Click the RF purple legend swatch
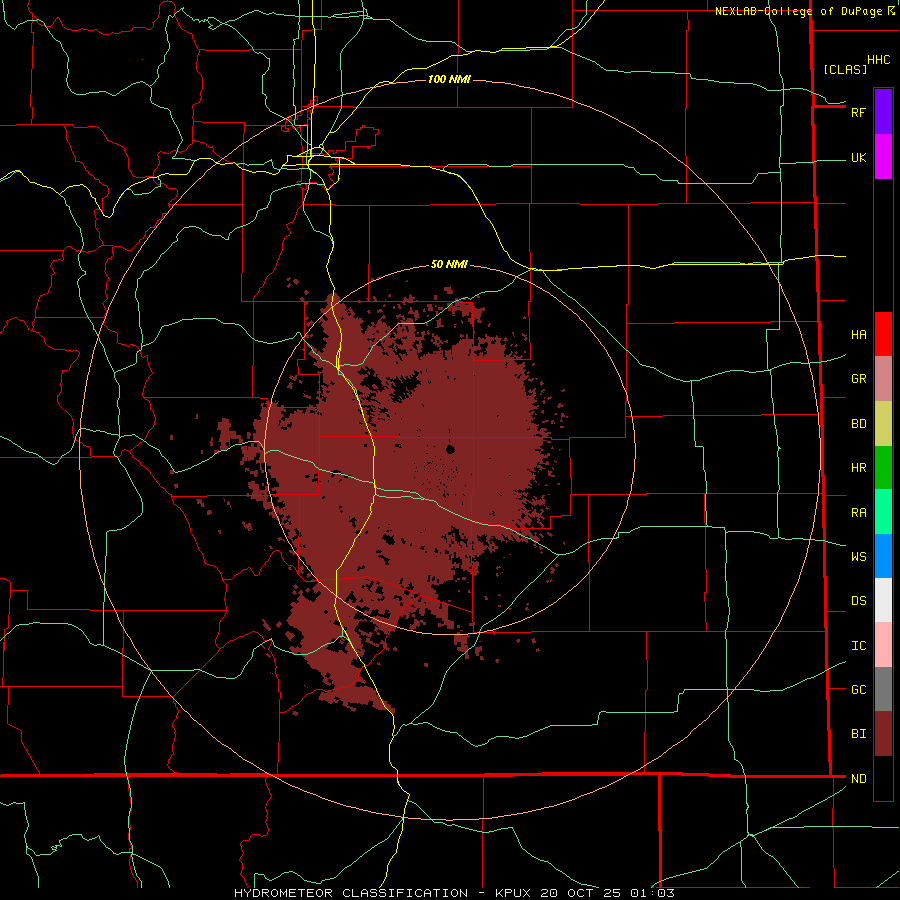The width and height of the screenshot is (900, 900). pyautogui.click(x=883, y=112)
